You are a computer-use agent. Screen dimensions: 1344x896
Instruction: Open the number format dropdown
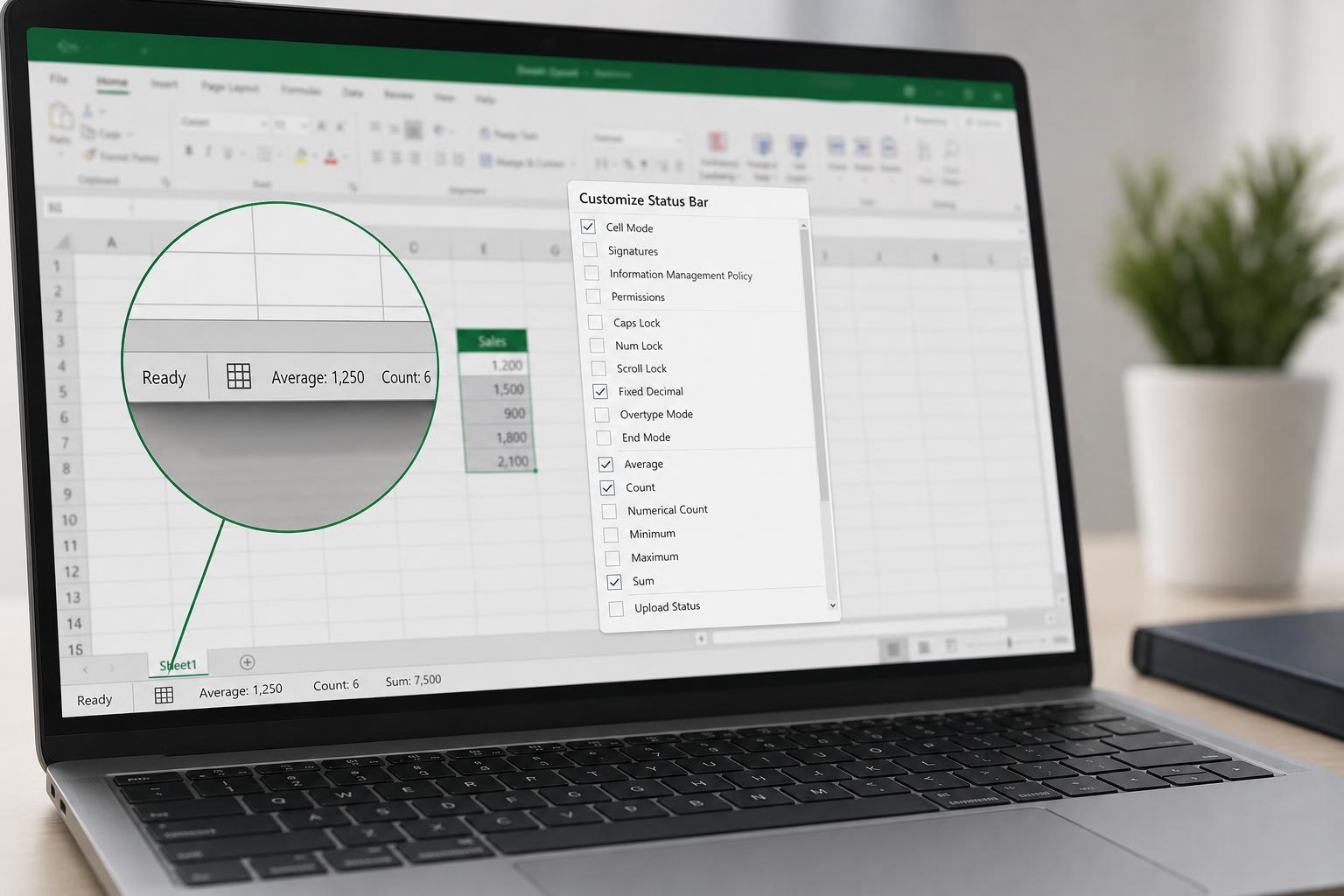(x=678, y=139)
